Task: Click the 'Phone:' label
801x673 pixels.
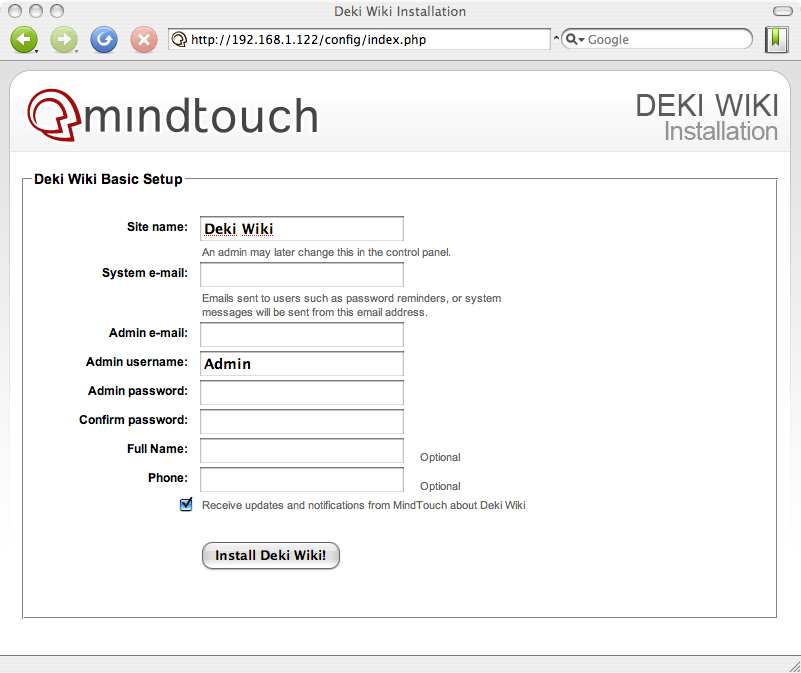Action: [168, 478]
